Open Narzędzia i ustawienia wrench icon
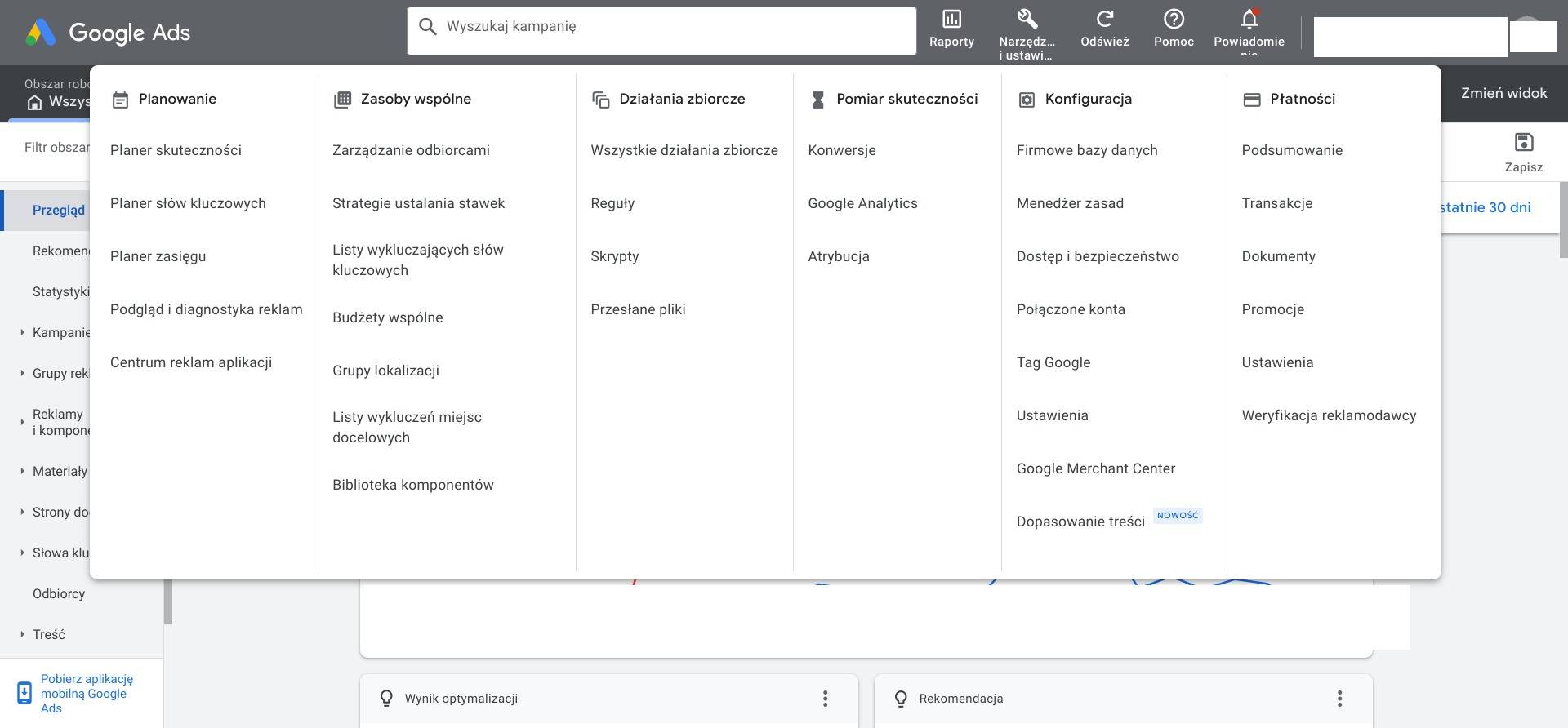 click(1027, 19)
